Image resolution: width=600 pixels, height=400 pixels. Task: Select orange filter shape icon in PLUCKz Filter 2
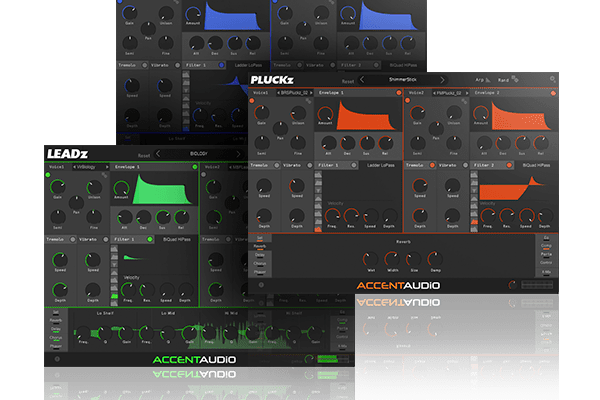tap(474, 221)
